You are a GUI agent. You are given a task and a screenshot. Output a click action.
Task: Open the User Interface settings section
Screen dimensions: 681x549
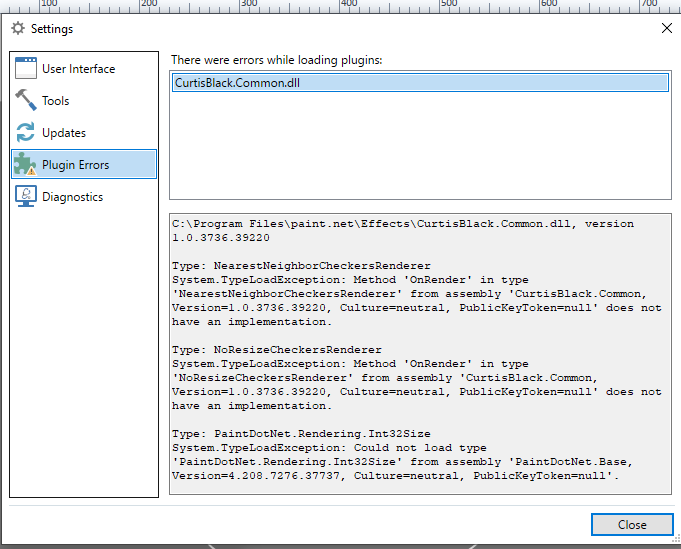84,68
